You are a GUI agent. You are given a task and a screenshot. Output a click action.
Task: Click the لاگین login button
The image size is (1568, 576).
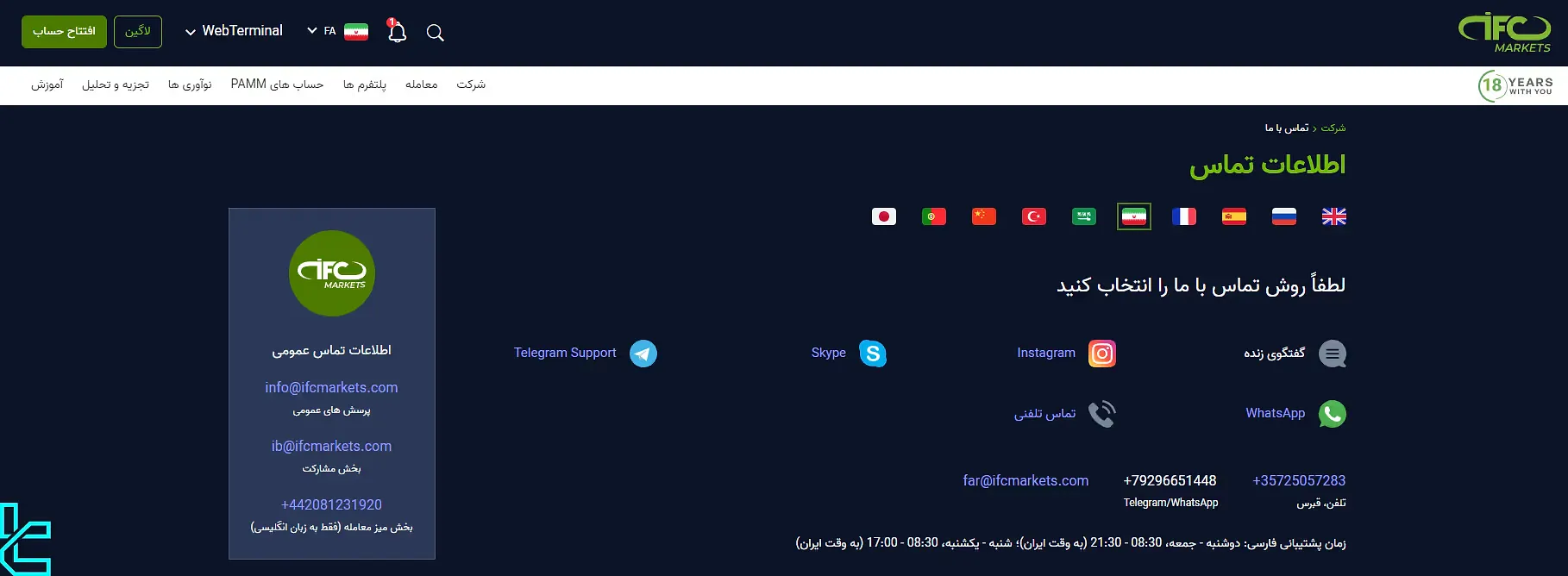tap(138, 32)
